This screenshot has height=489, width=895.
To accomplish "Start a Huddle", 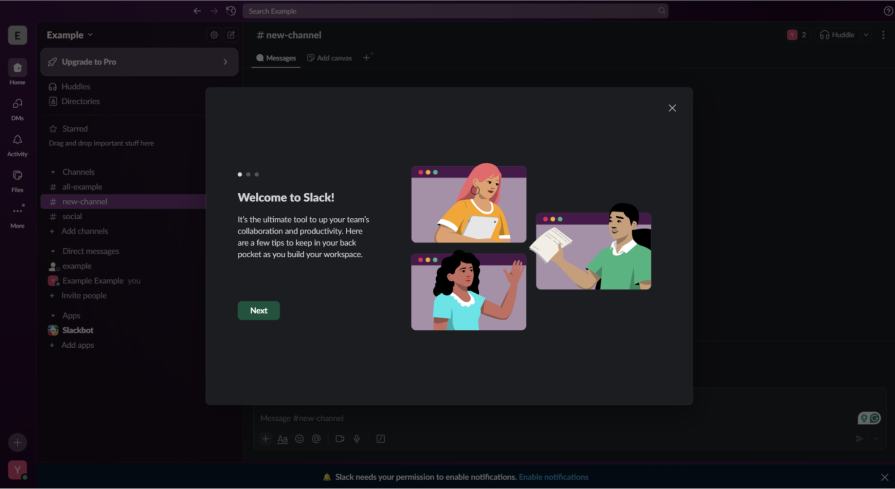I will click(x=837, y=35).
